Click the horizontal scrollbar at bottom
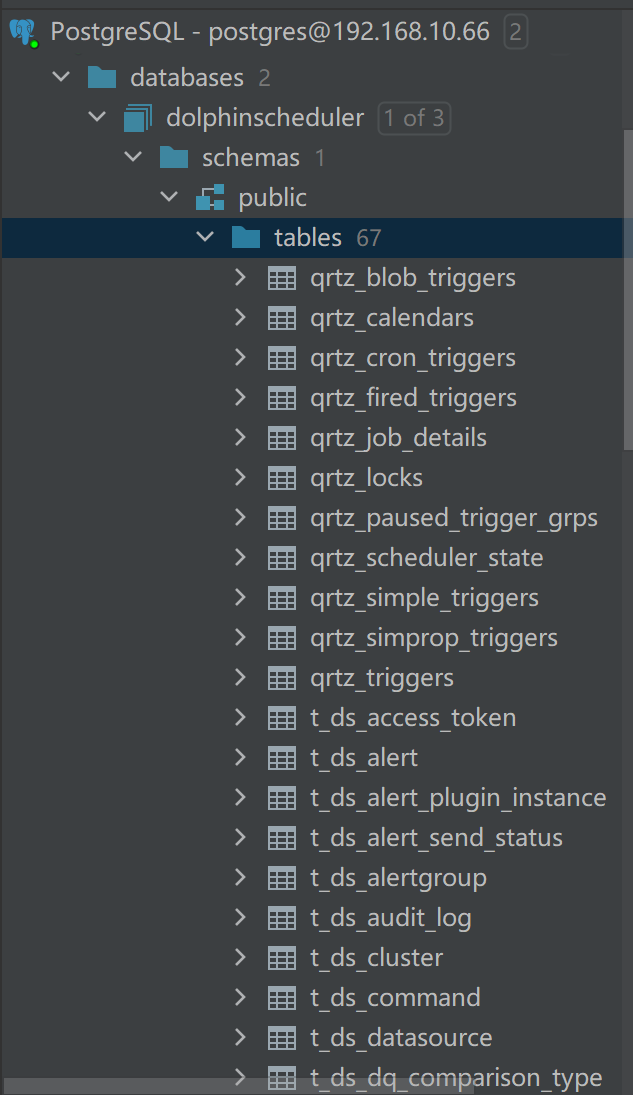Screen dimensions: 633x1095 (240, 1086)
